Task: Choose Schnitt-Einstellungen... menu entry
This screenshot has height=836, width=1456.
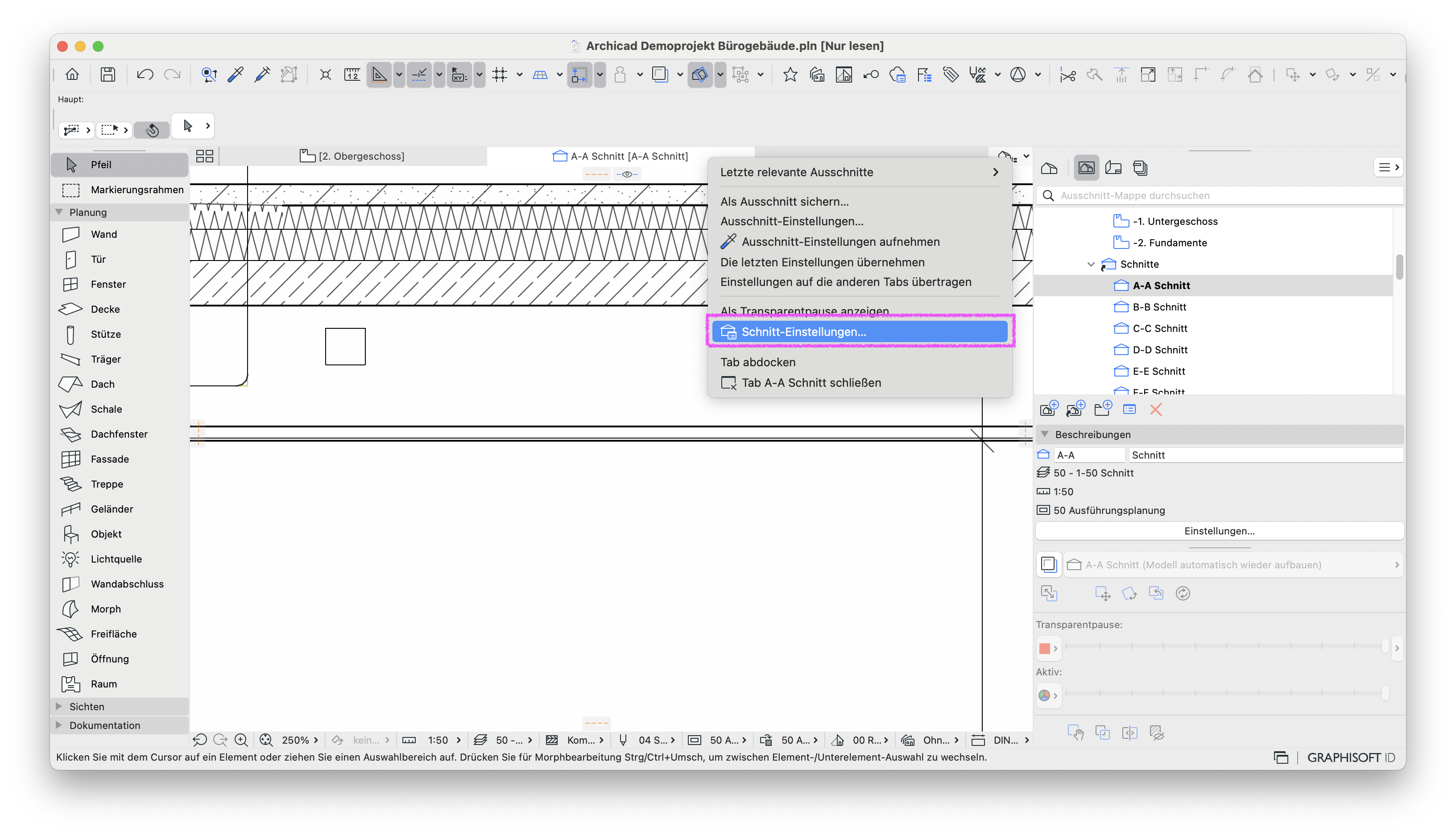Action: (860, 332)
